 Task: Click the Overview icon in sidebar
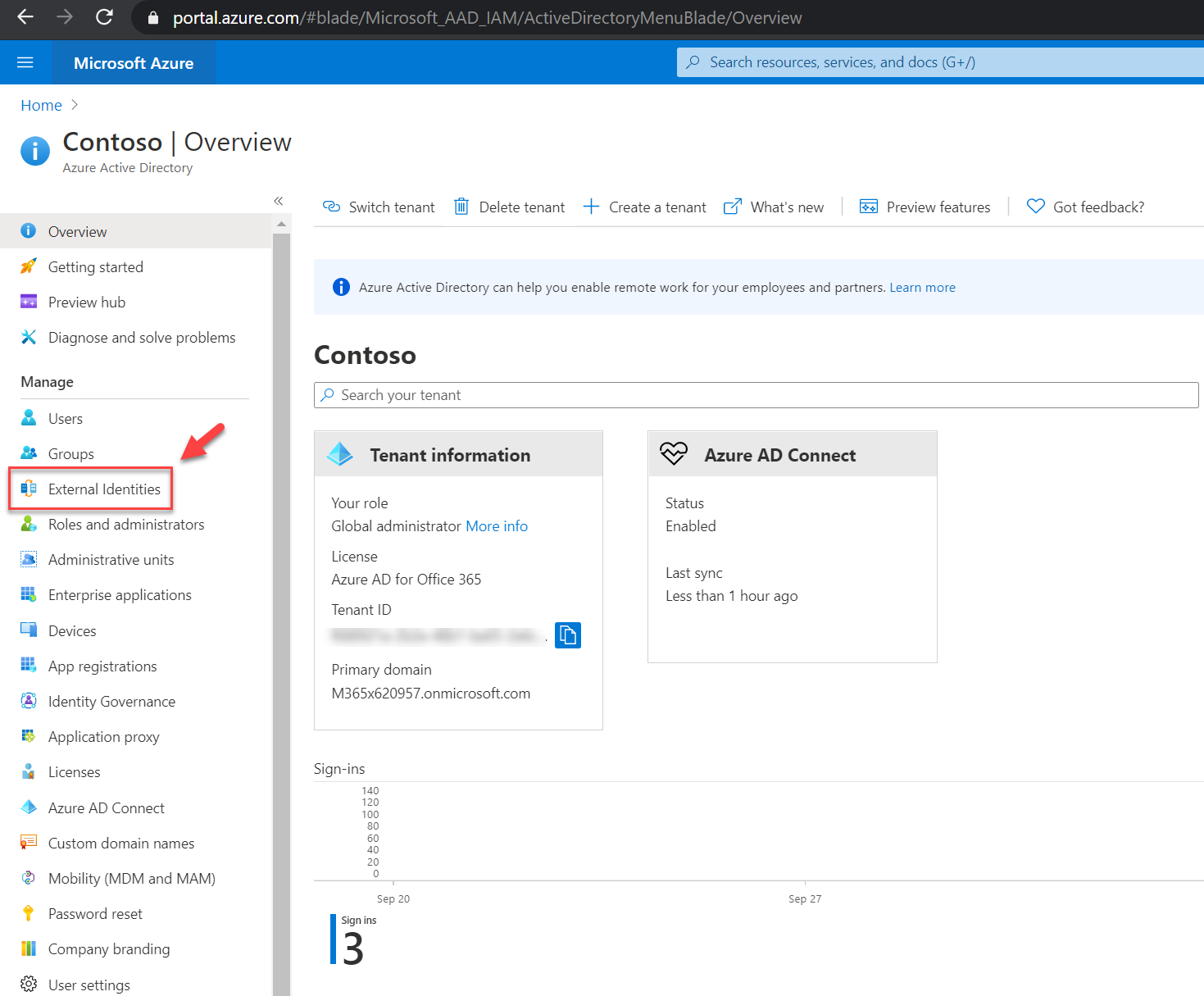[28, 231]
